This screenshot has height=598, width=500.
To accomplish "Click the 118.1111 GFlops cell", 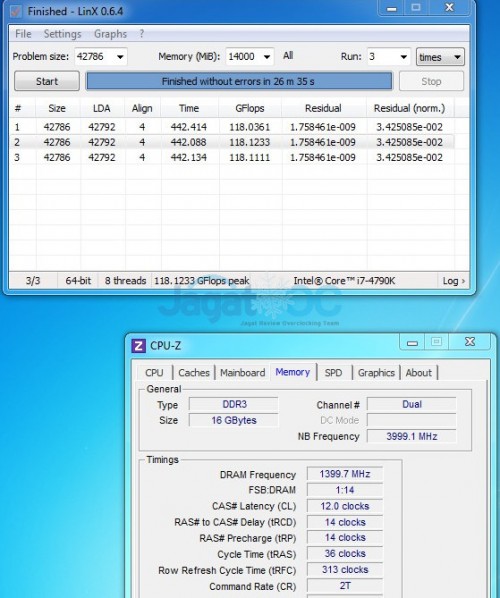I will pyautogui.click(x=249, y=158).
